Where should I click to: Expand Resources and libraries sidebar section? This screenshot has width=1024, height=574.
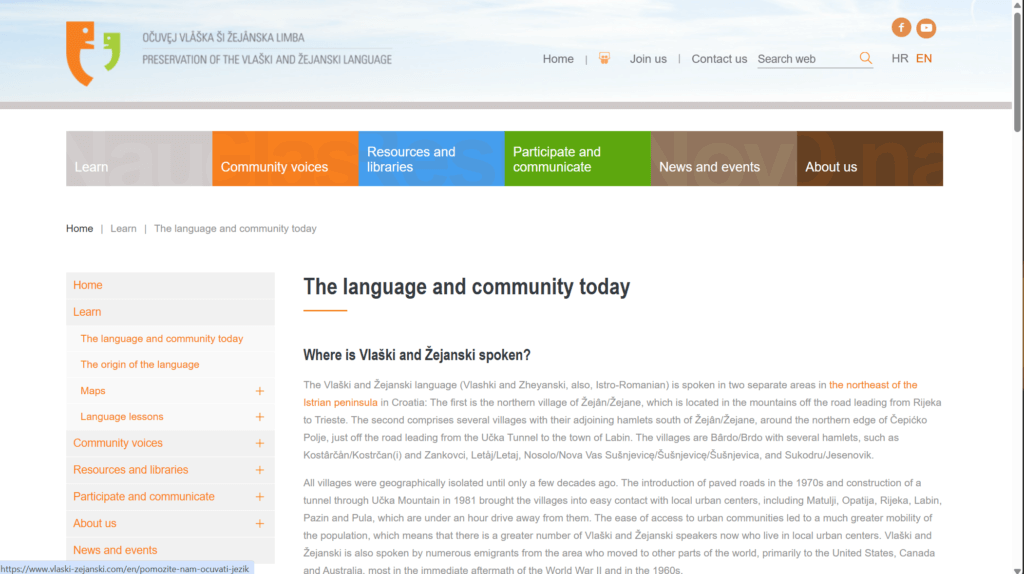[260, 470]
